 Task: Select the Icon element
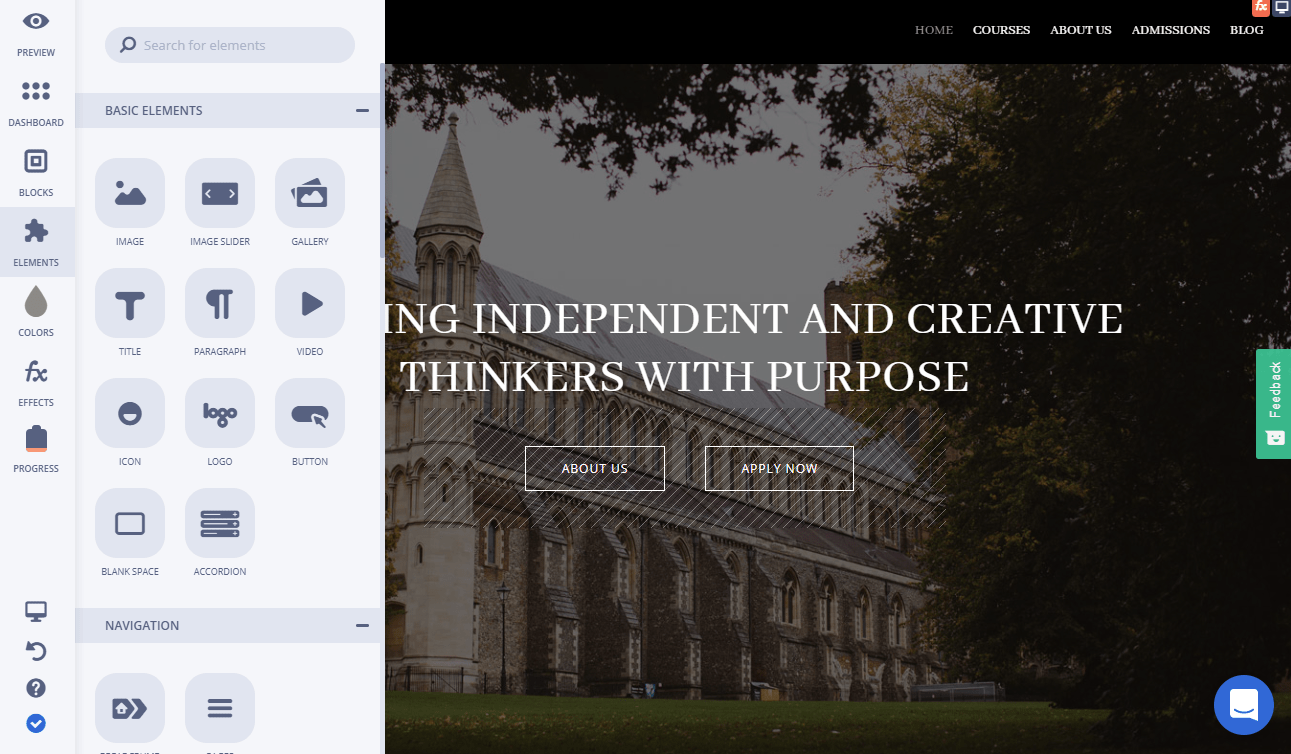pyautogui.click(x=130, y=413)
